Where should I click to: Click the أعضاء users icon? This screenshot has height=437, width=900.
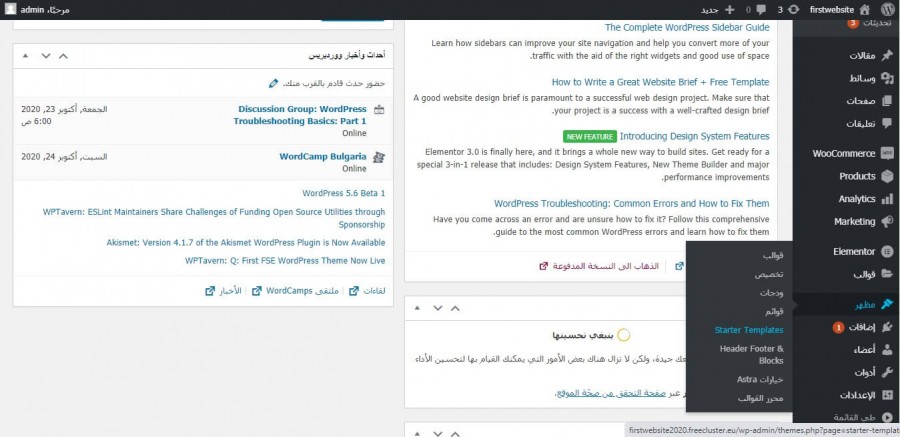(x=887, y=349)
